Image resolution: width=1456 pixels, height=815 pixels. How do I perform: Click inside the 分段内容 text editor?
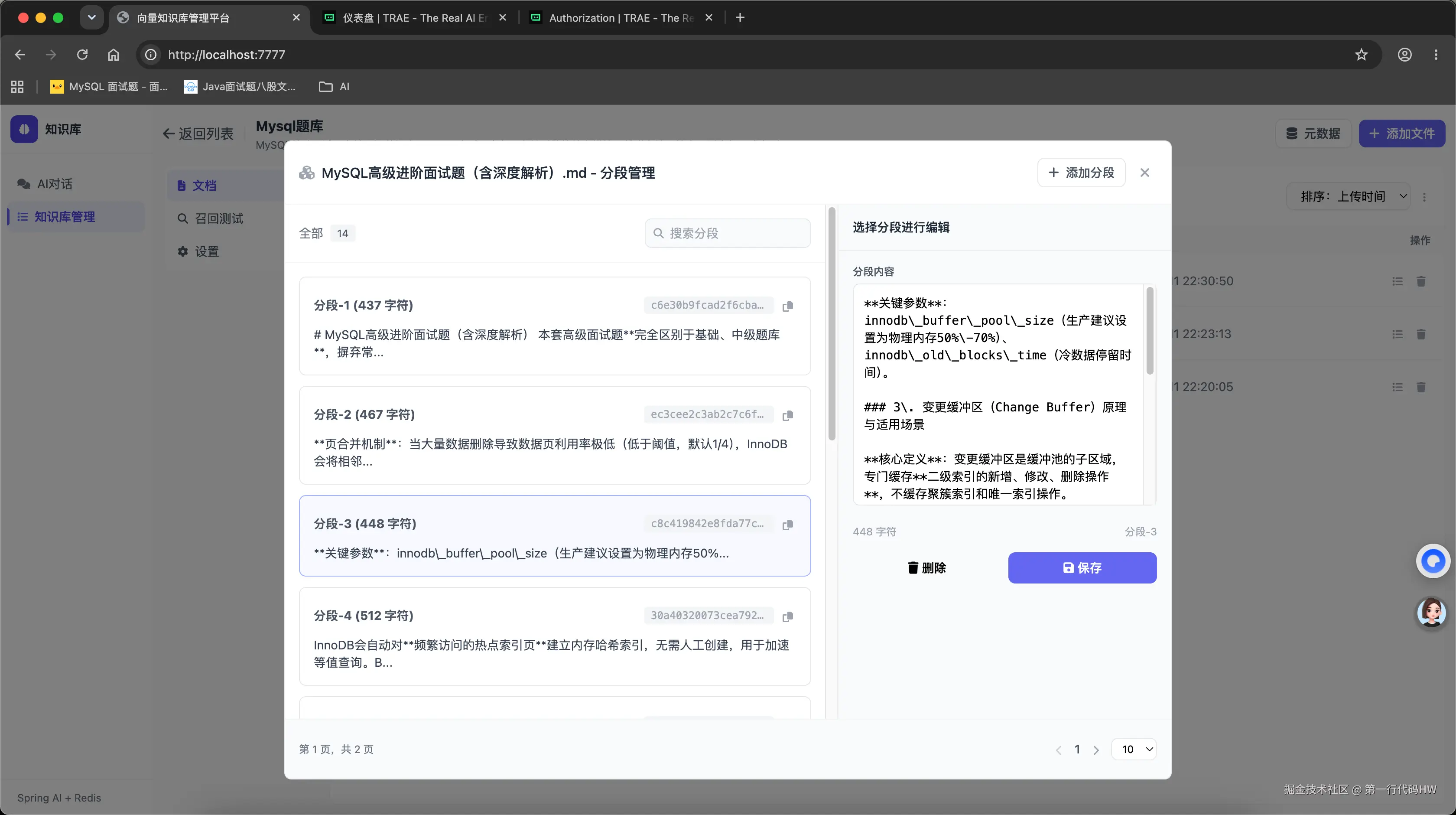[998, 394]
